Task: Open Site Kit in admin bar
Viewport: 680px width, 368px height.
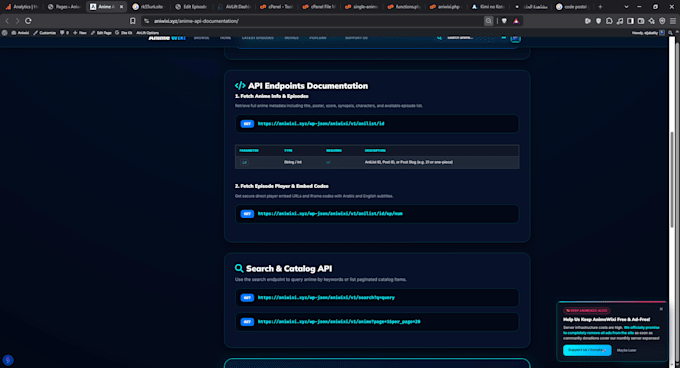Action: click(124, 33)
